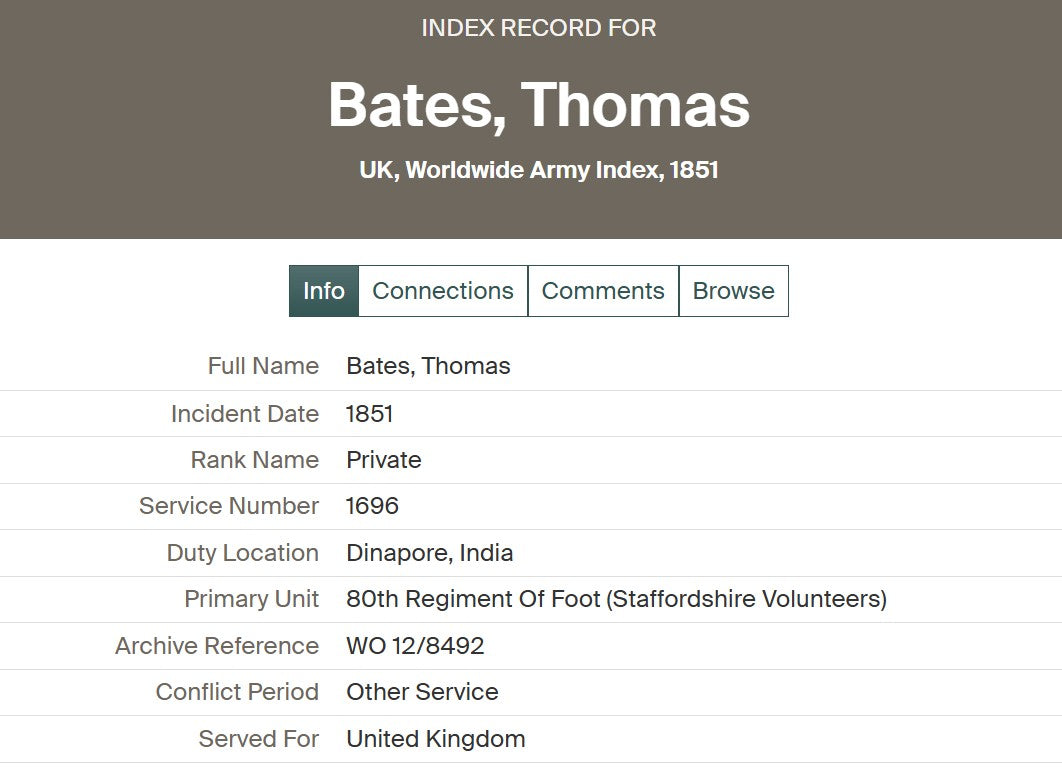Click the archive reference "WO 12/8492"

(x=415, y=646)
